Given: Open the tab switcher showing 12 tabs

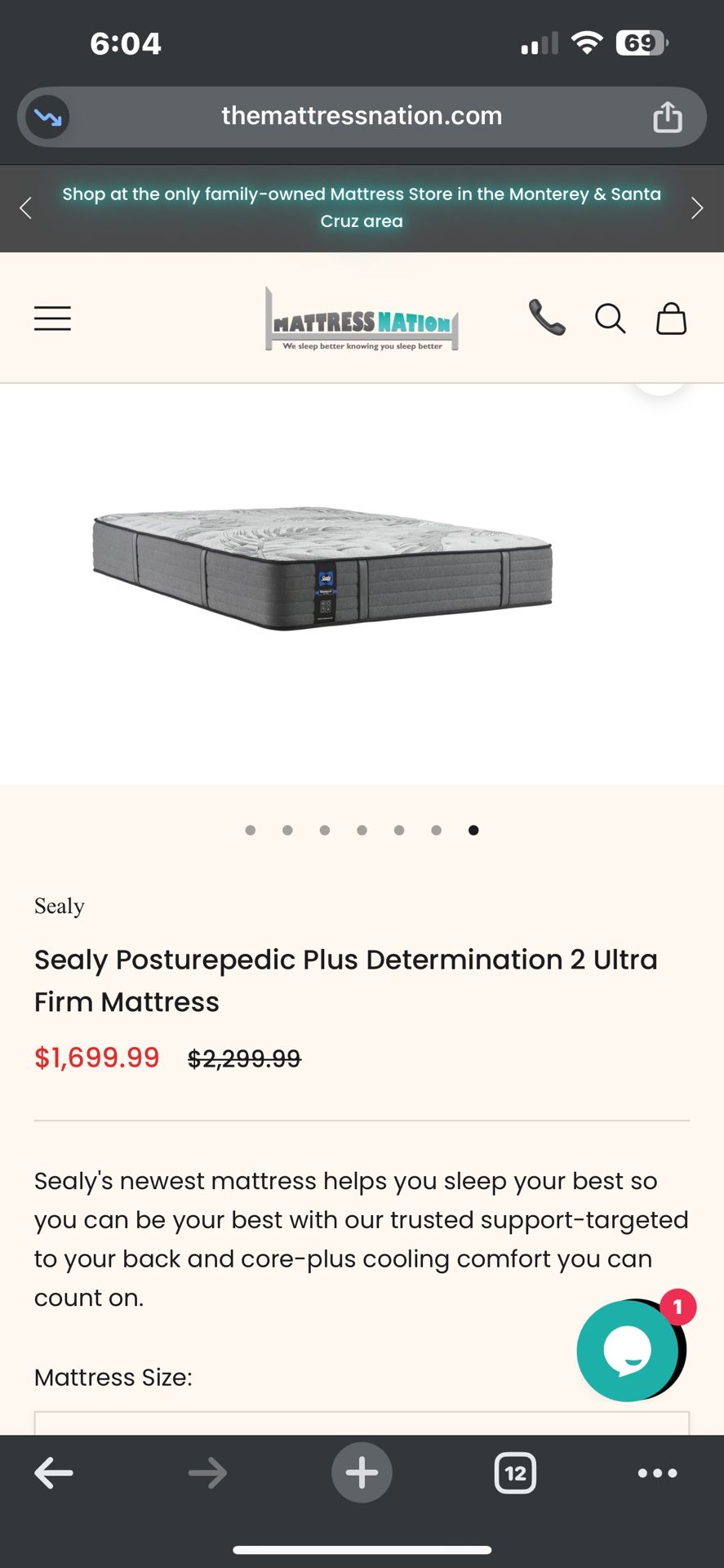Looking at the screenshot, I should click(515, 1473).
